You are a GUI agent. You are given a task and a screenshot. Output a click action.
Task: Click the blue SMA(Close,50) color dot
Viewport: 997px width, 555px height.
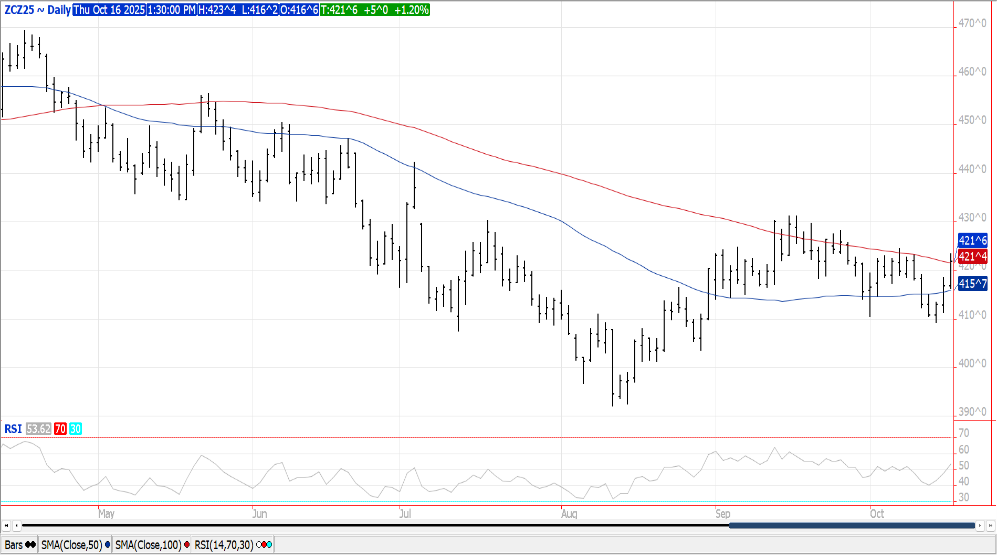(107, 545)
